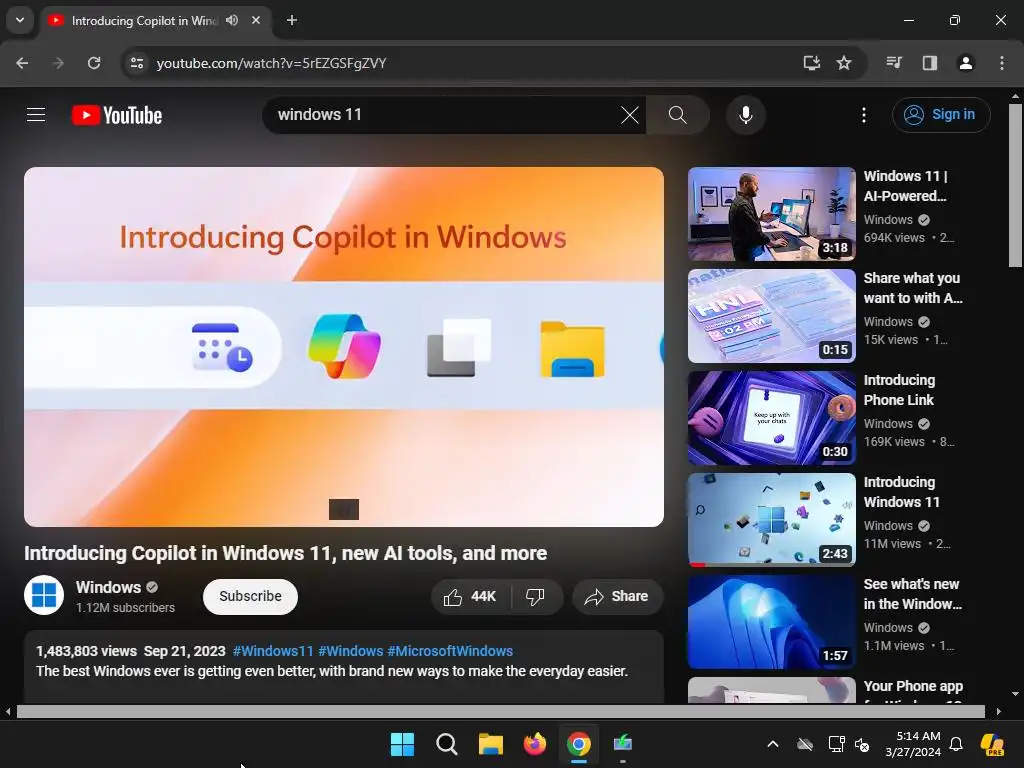Image resolution: width=1024 pixels, height=768 pixels.
Task: Reload the page
Action: pyautogui.click(x=94, y=63)
